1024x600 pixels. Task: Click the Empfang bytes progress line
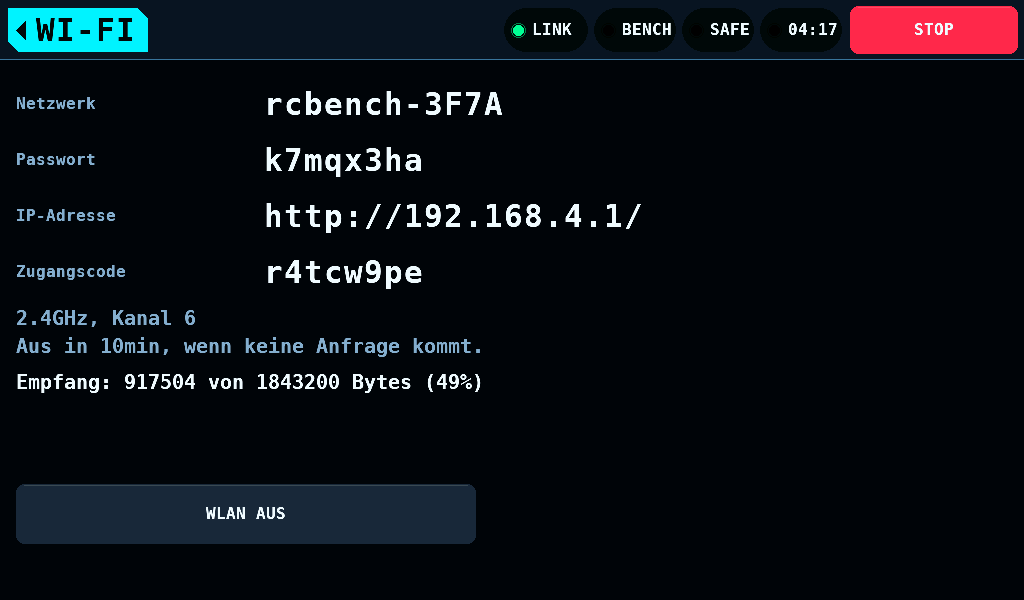point(249,382)
